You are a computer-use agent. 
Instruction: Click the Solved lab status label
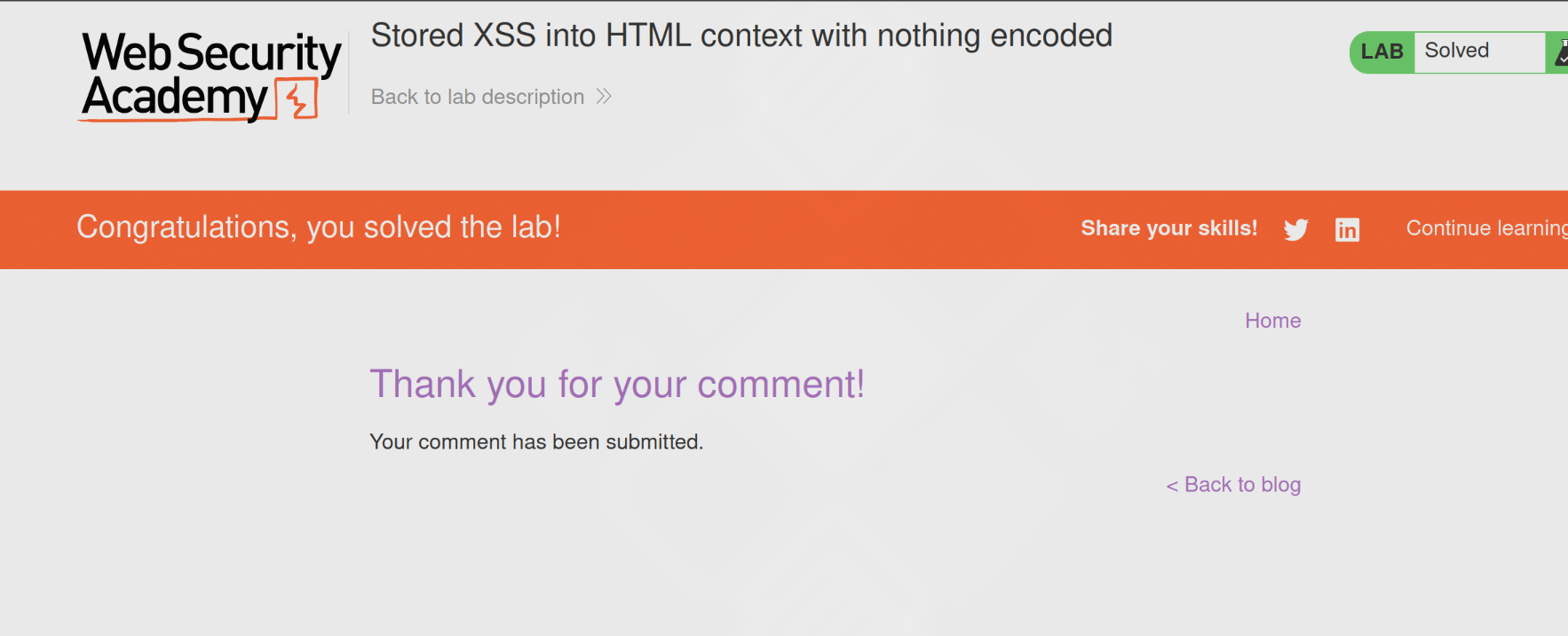[x=1457, y=51]
